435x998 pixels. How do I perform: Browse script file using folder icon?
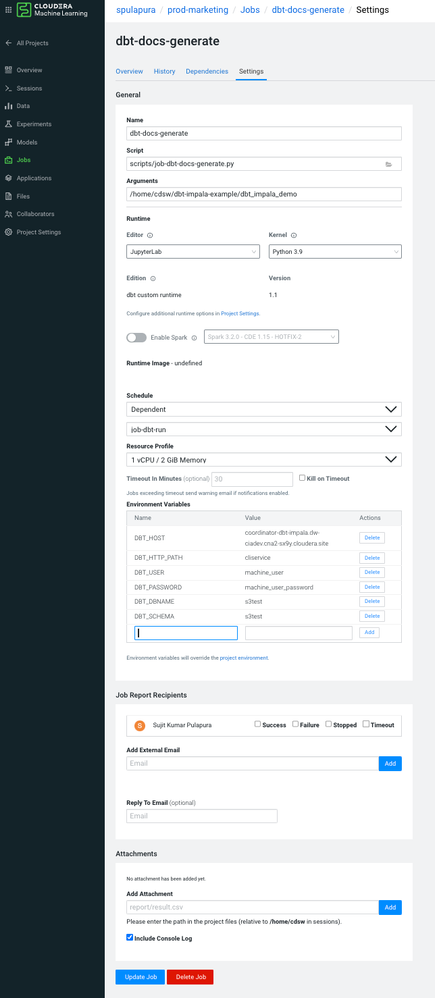(389, 164)
